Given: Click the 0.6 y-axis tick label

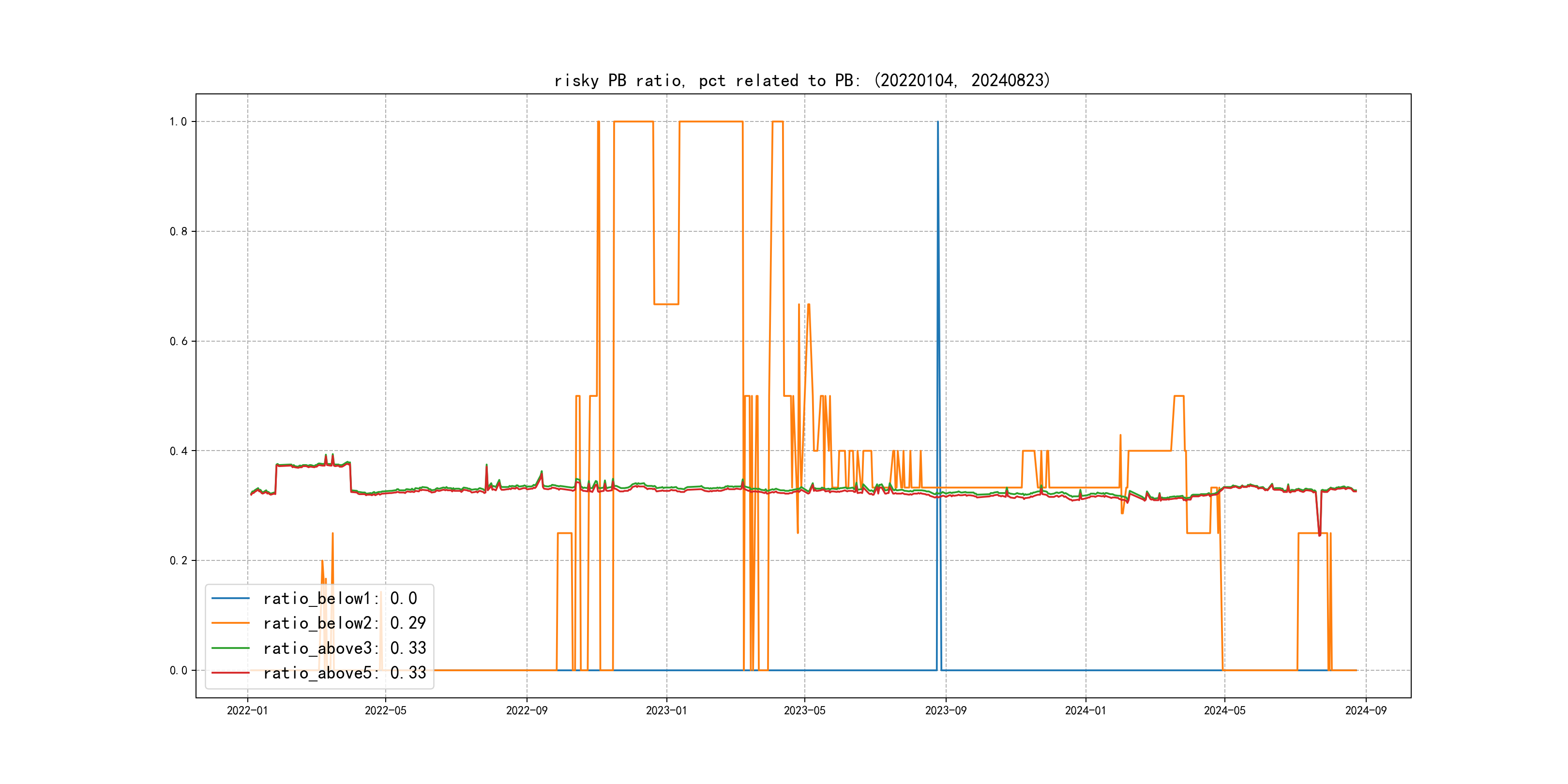Looking at the screenshot, I should (179, 342).
